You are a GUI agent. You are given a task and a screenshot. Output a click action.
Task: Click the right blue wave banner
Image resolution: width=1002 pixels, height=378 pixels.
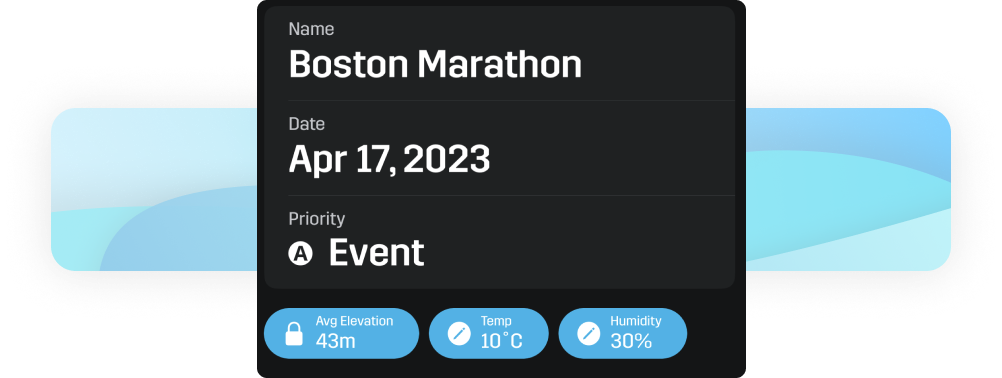pyautogui.click(x=848, y=190)
